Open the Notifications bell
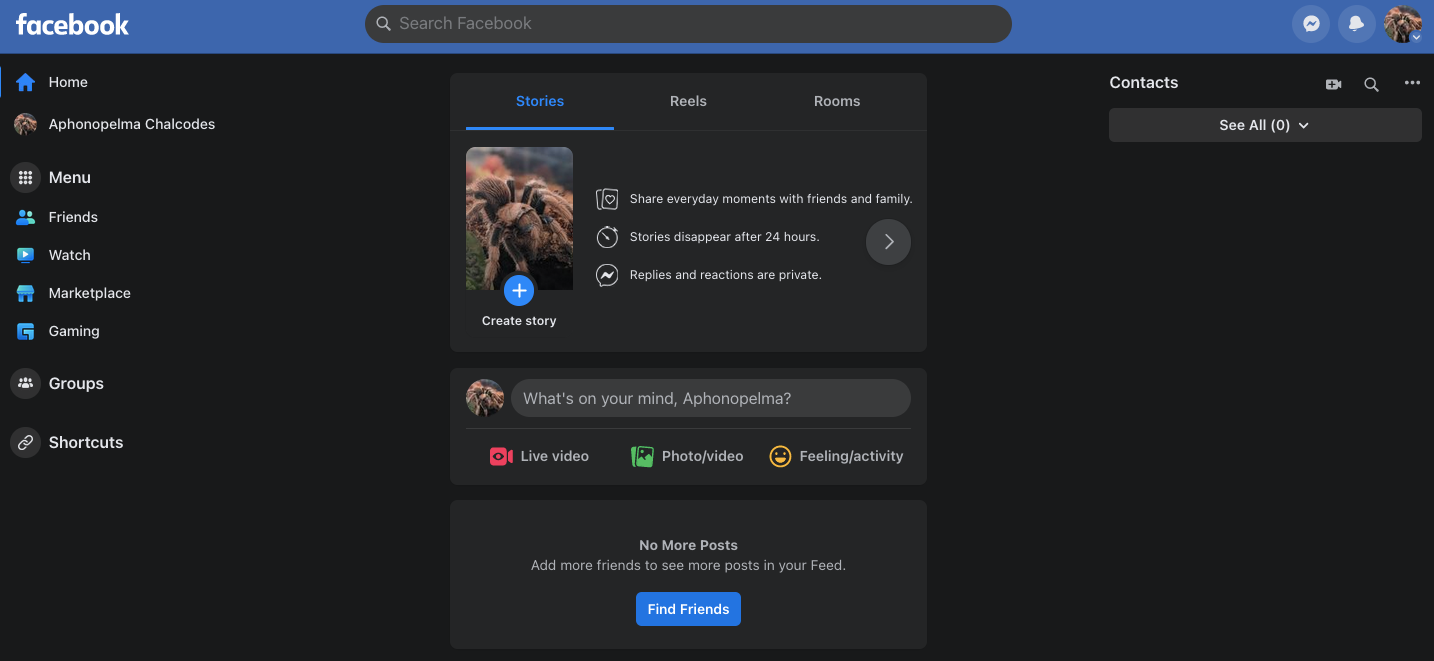Image resolution: width=1434 pixels, height=661 pixels. (x=1357, y=23)
